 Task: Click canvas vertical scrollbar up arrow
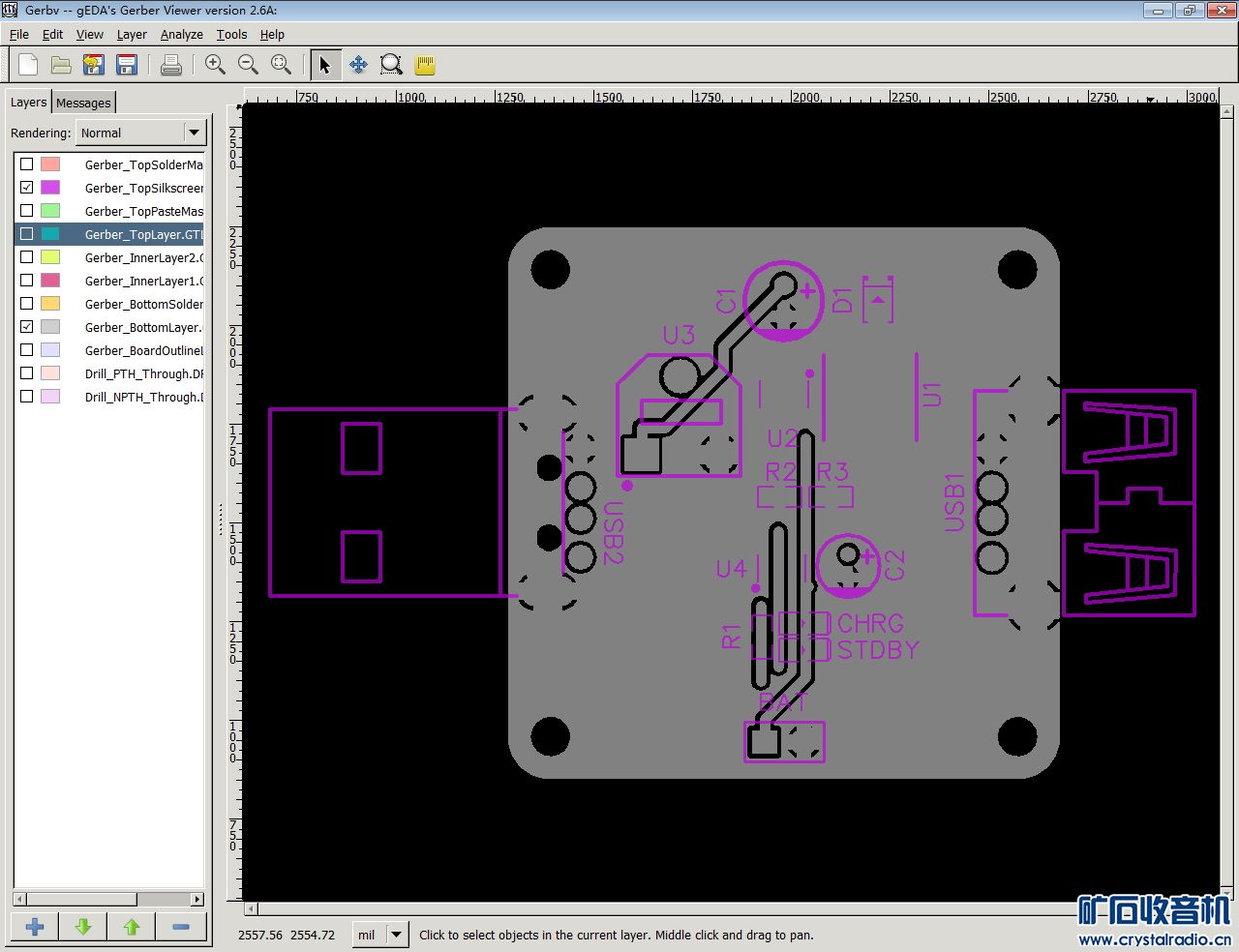[x=1227, y=109]
